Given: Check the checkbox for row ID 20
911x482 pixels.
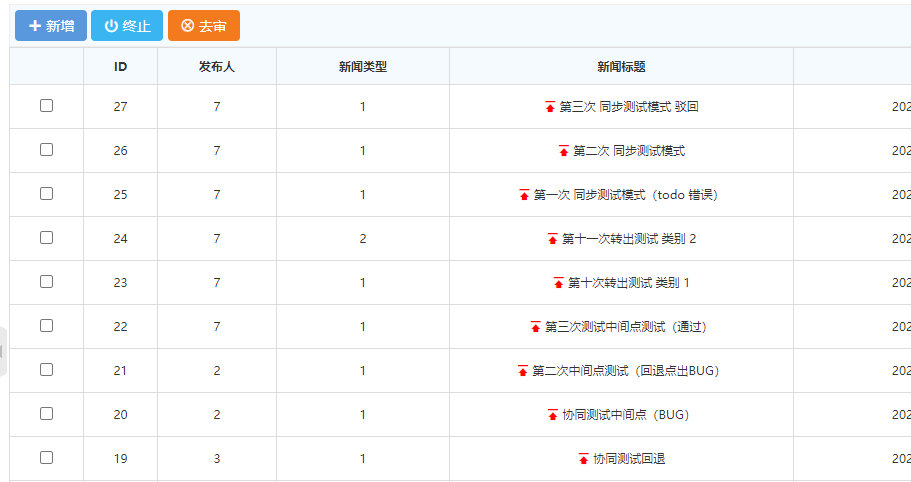Looking at the screenshot, I should click(x=46, y=413).
